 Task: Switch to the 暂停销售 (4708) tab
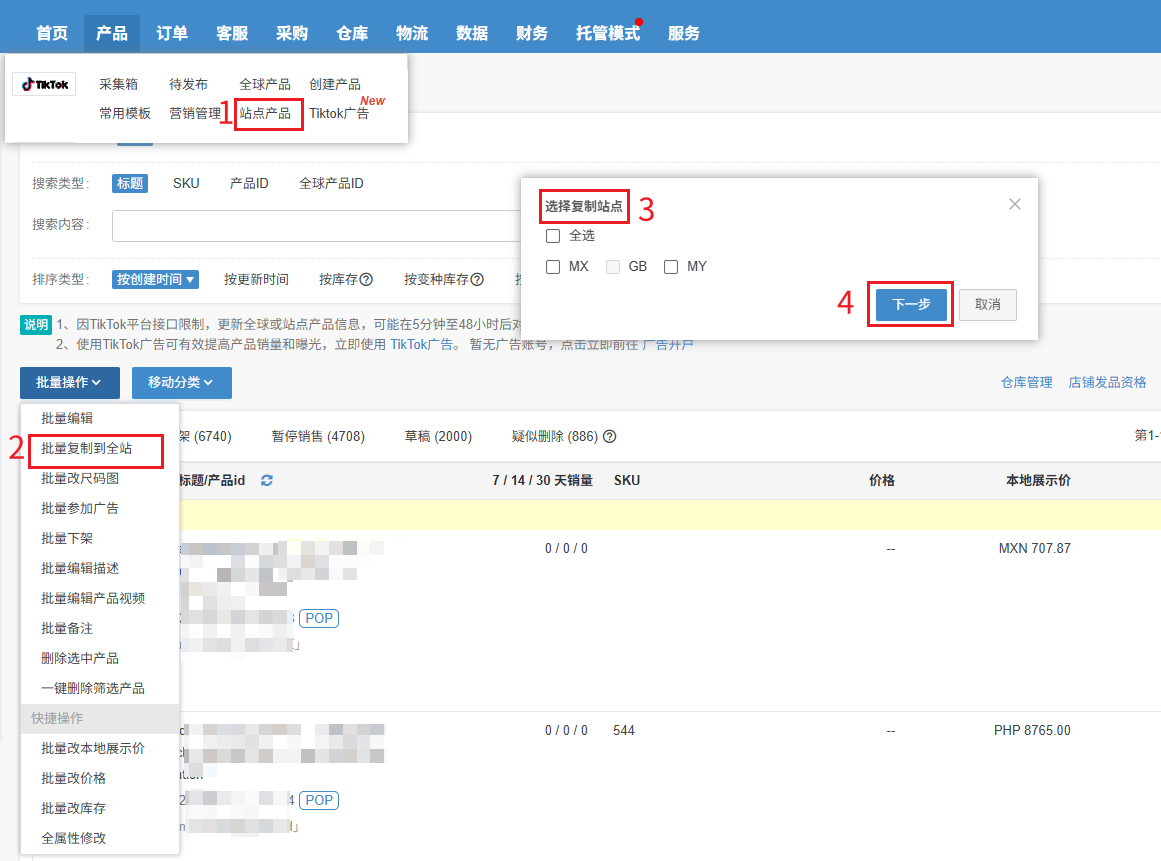[318, 437]
